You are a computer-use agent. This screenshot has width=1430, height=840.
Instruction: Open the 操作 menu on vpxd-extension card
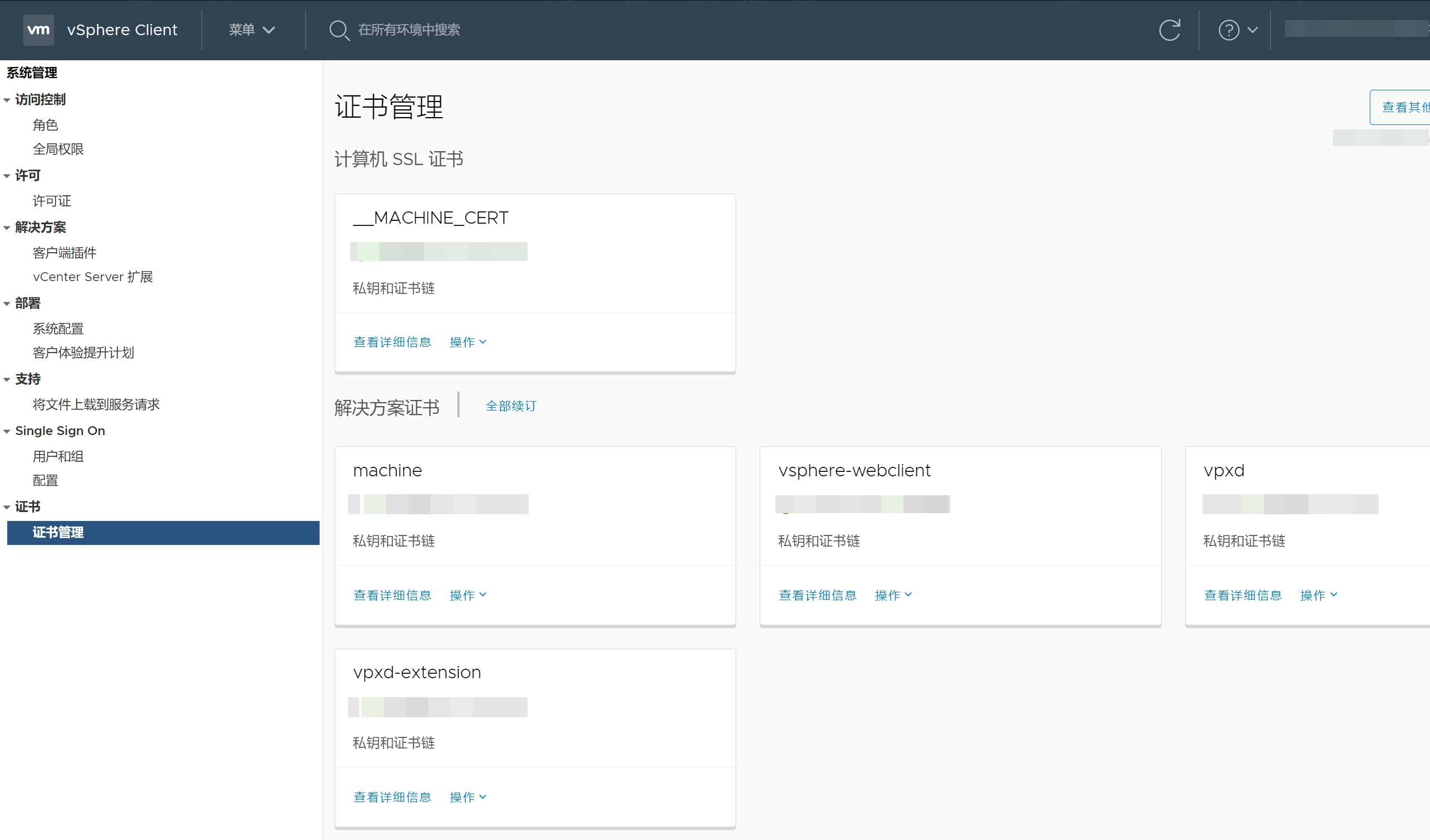pyautogui.click(x=467, y=797)
